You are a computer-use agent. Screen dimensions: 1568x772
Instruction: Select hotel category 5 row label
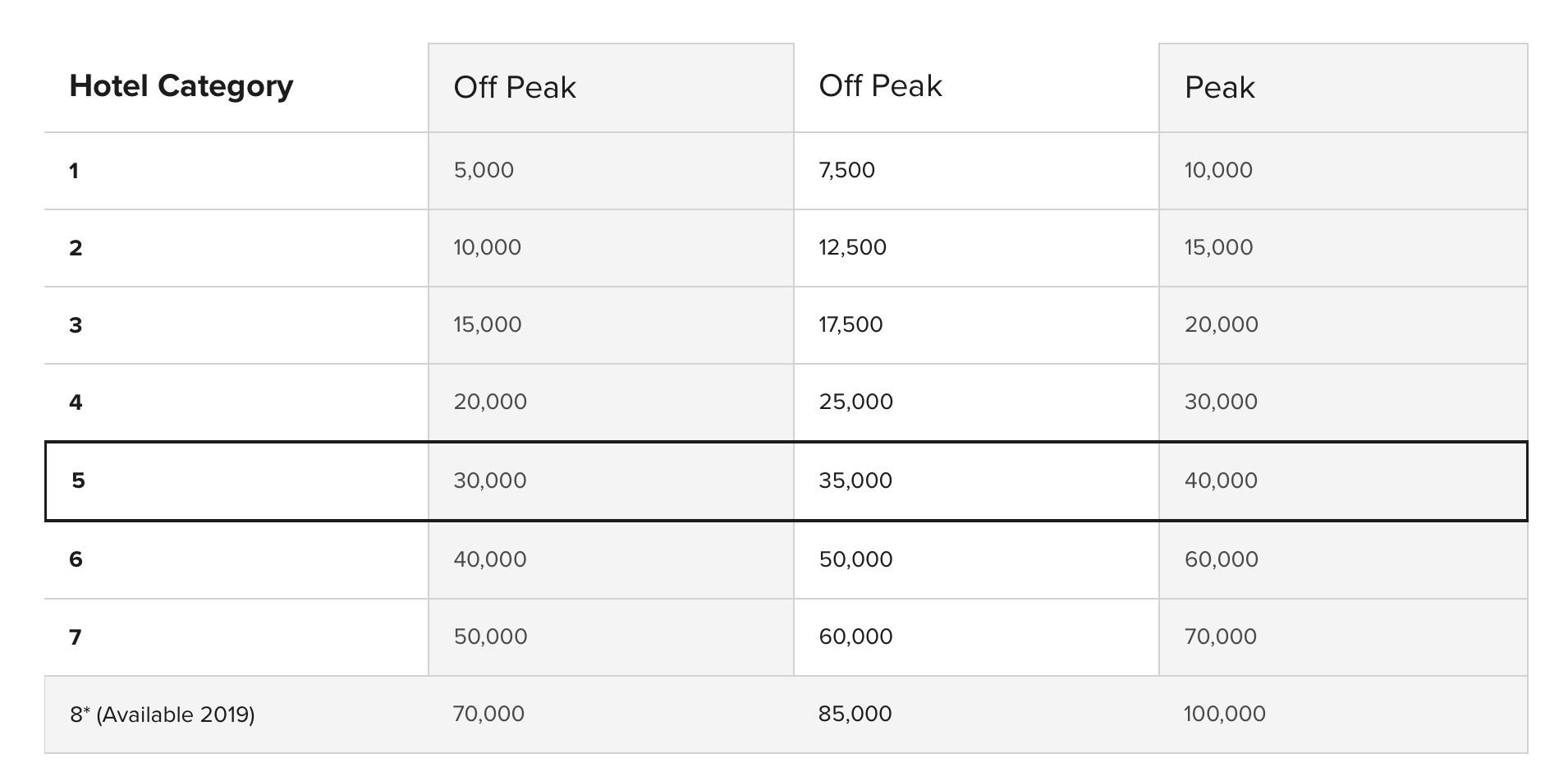point(78,480)
